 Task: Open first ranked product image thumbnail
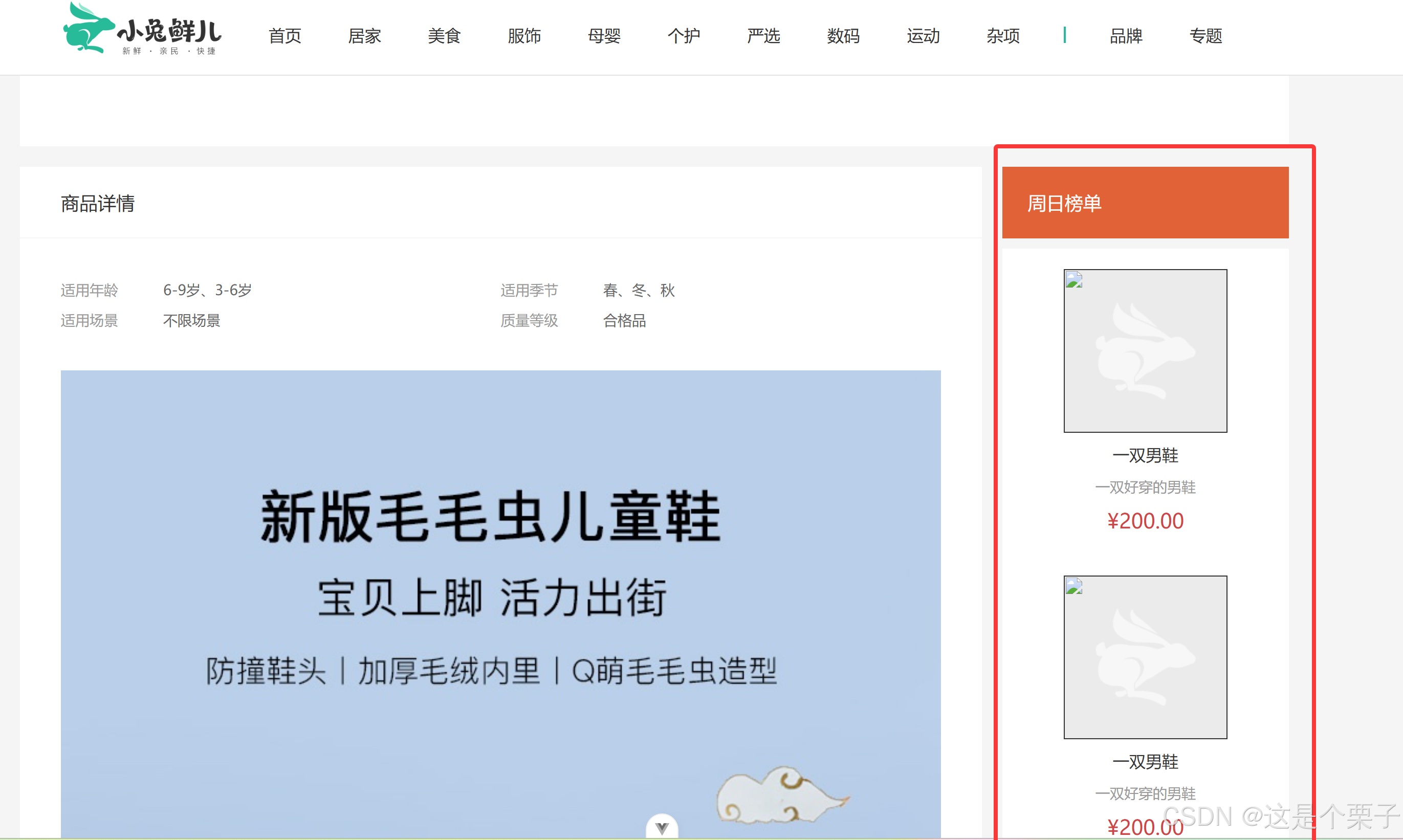click(1145, 351)
